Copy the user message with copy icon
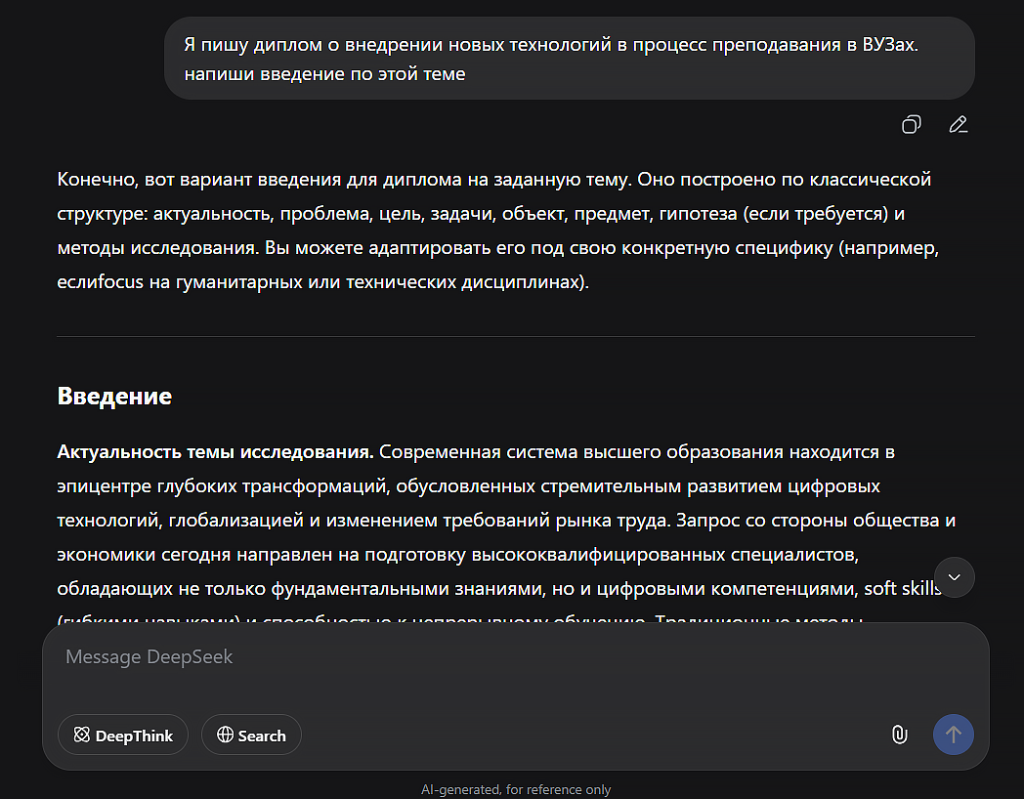 pyautogui.click(x=911, y=125)
